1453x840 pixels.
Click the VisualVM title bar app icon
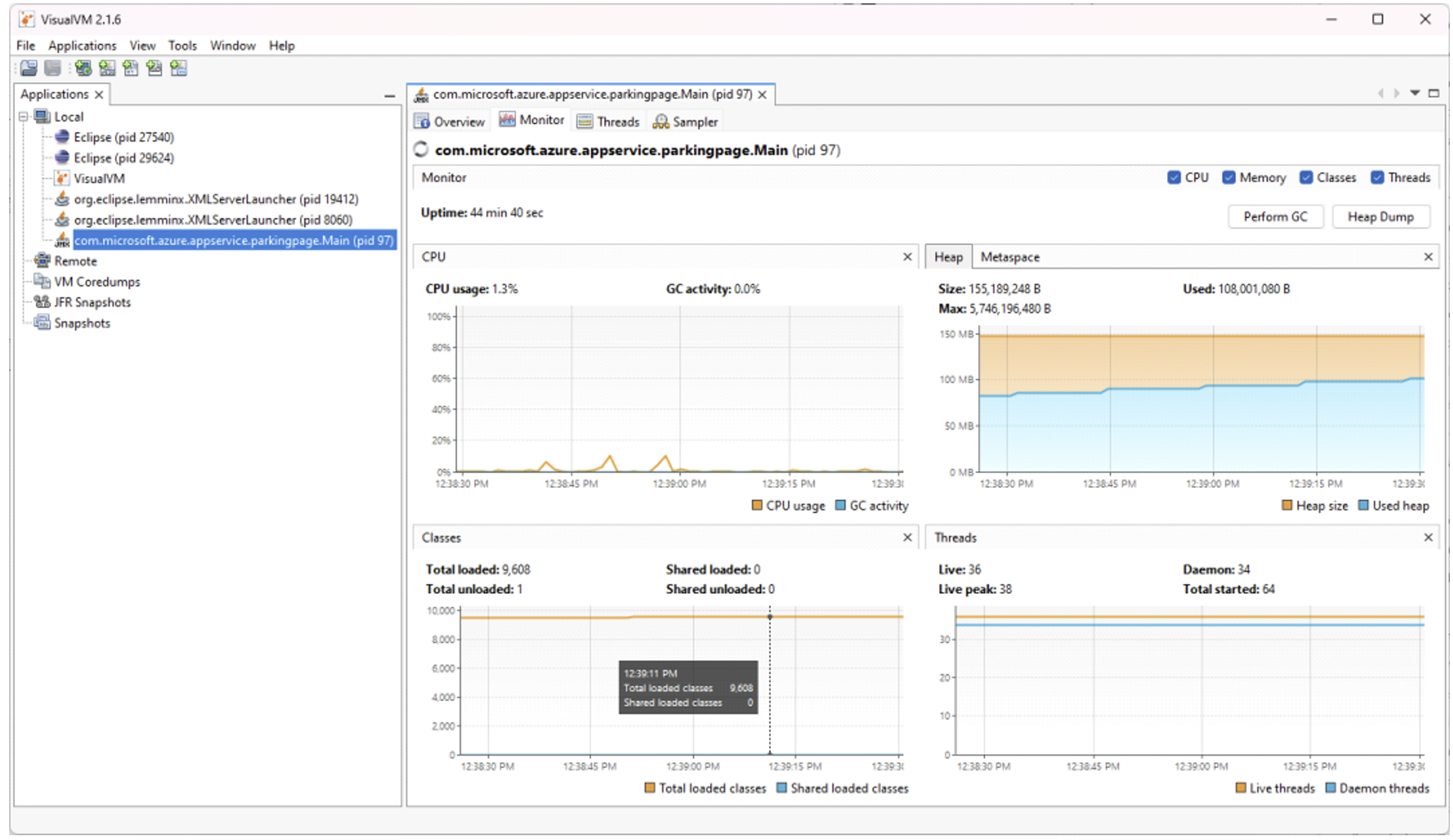[26, 19]
